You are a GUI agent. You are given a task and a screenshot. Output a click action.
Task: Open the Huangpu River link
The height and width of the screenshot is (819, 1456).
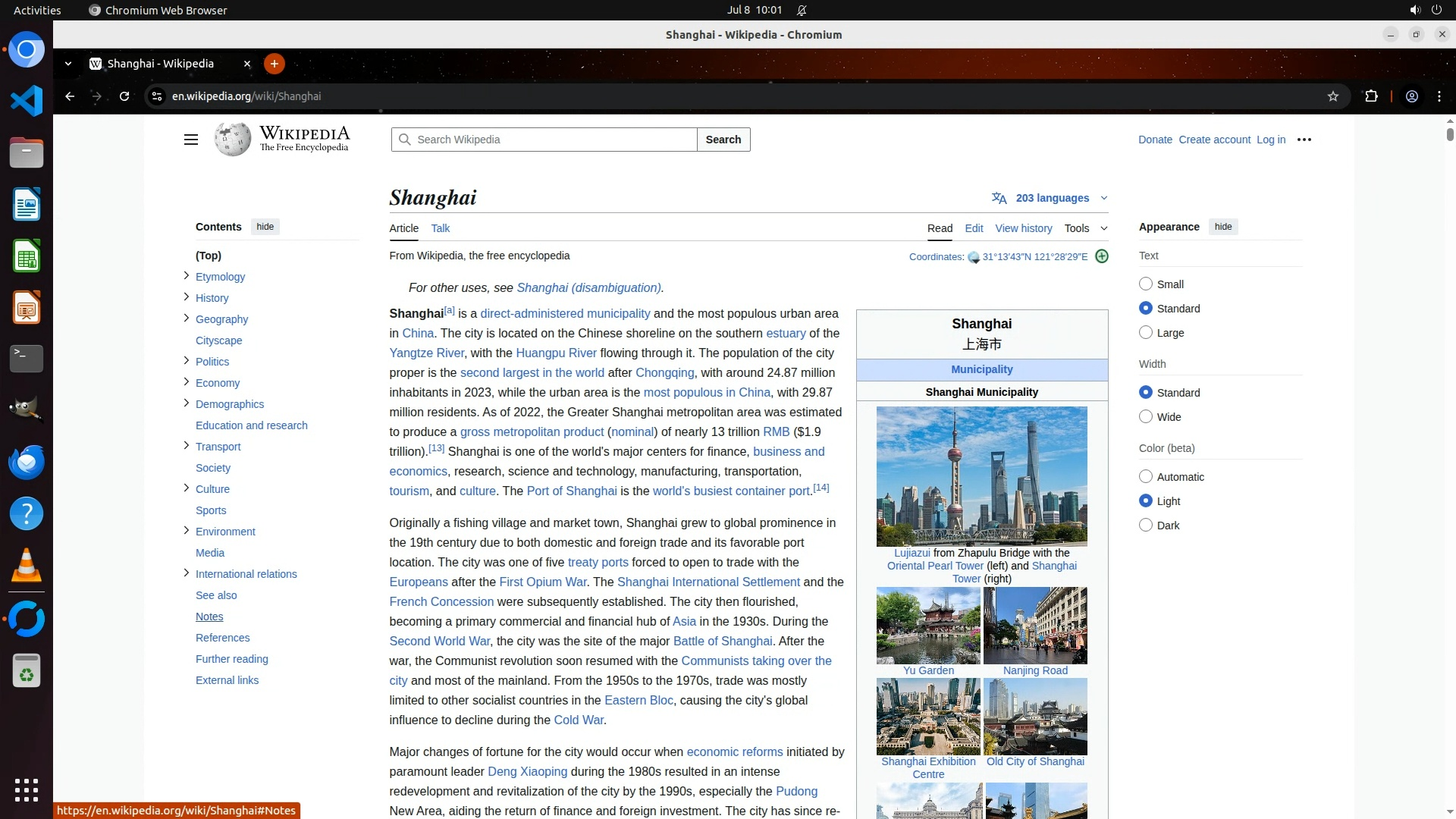pos(556,353)
